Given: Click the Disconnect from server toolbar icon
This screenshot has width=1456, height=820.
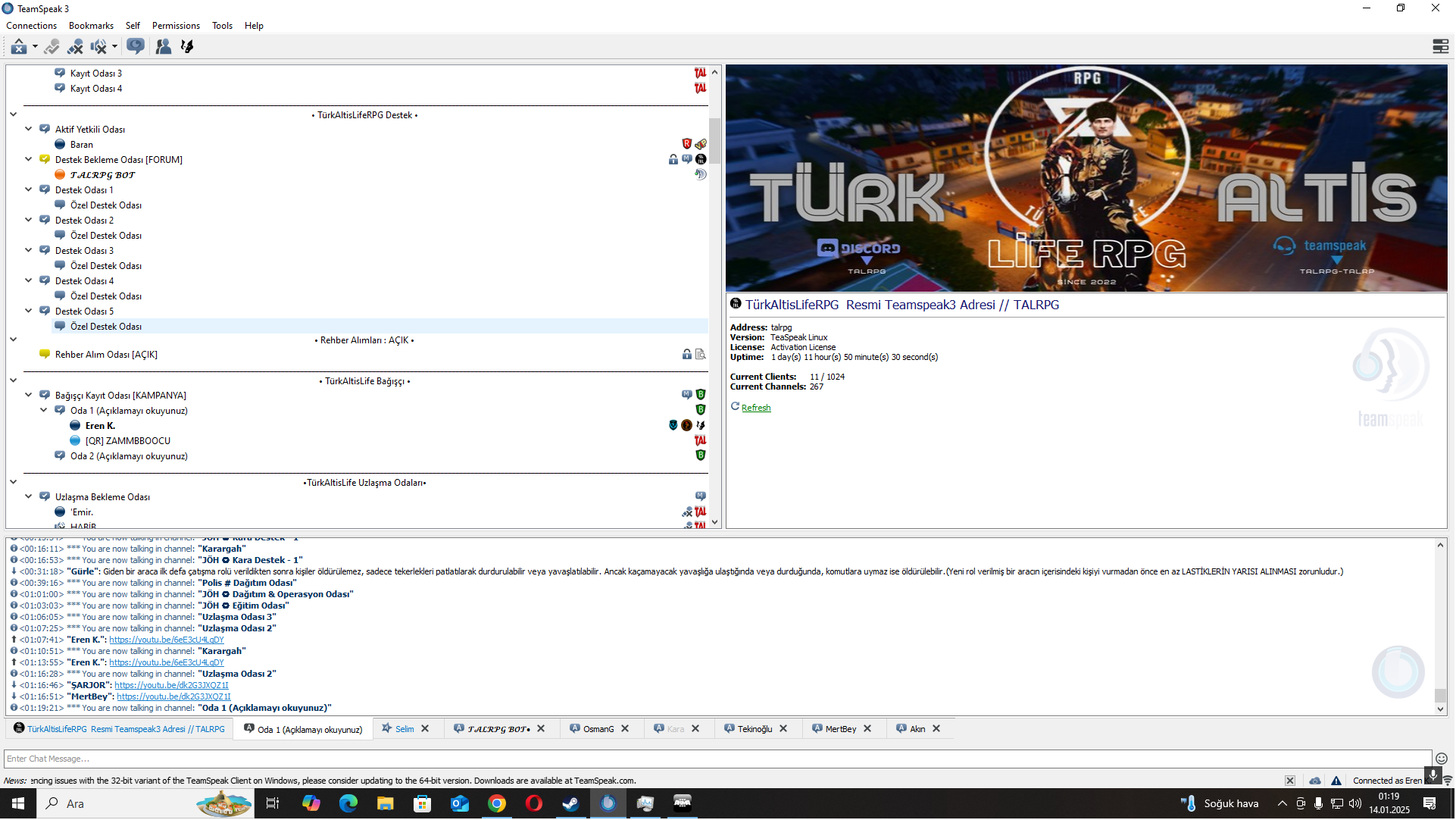Looking at the screenshot, I should pos(75,47).
